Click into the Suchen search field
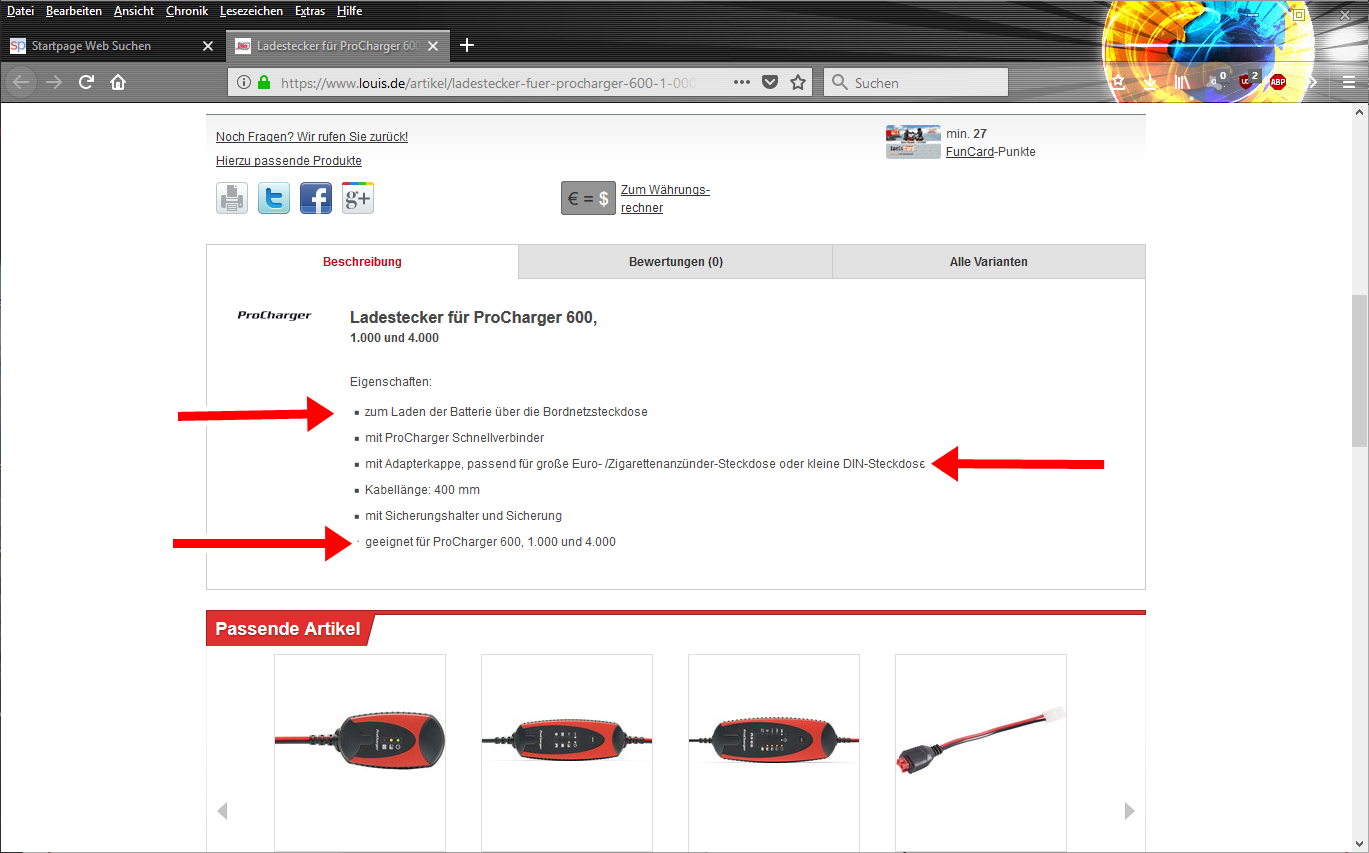Viewport: 1369px width, 853px height. 916,82
